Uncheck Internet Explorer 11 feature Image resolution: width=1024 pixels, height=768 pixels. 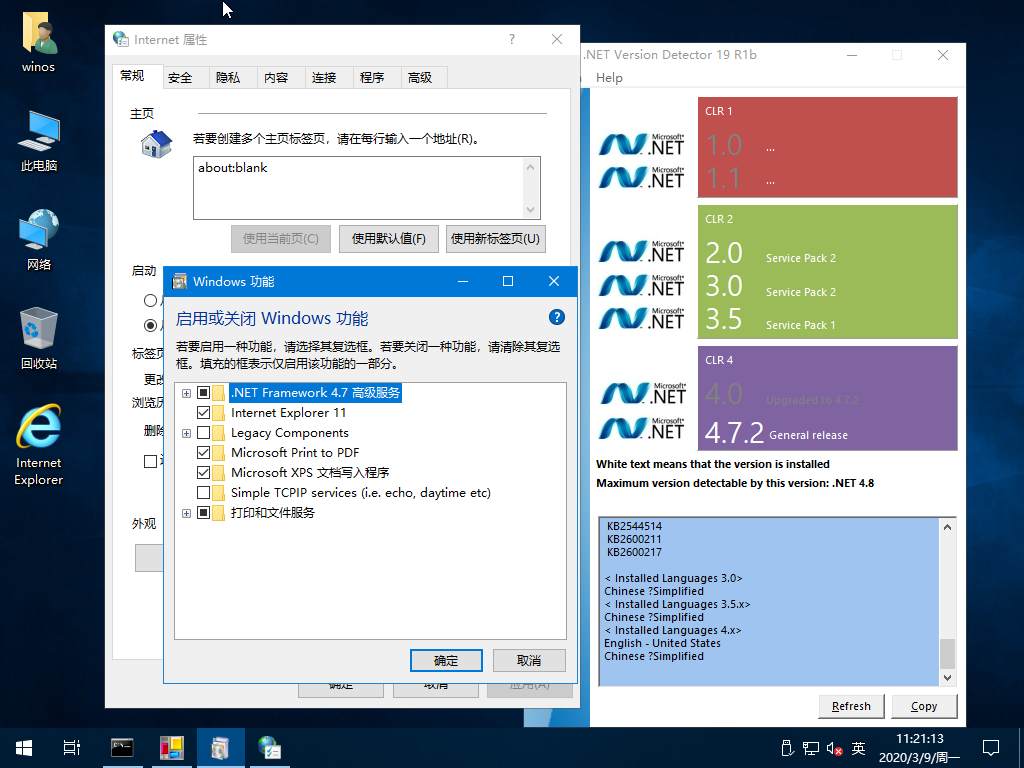click(203, 413)
